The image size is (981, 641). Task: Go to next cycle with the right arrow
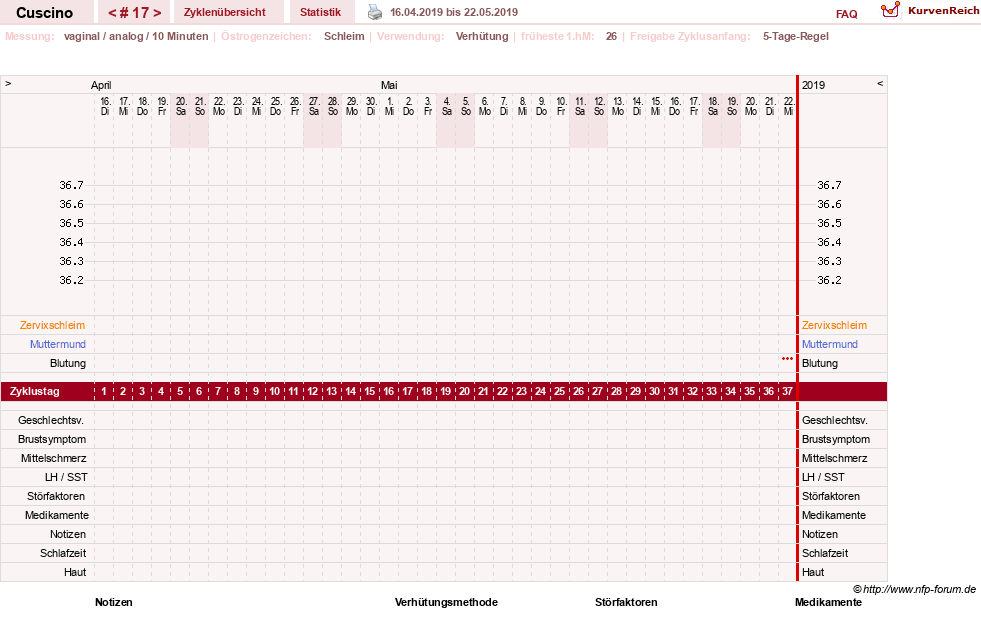point(158,13)
